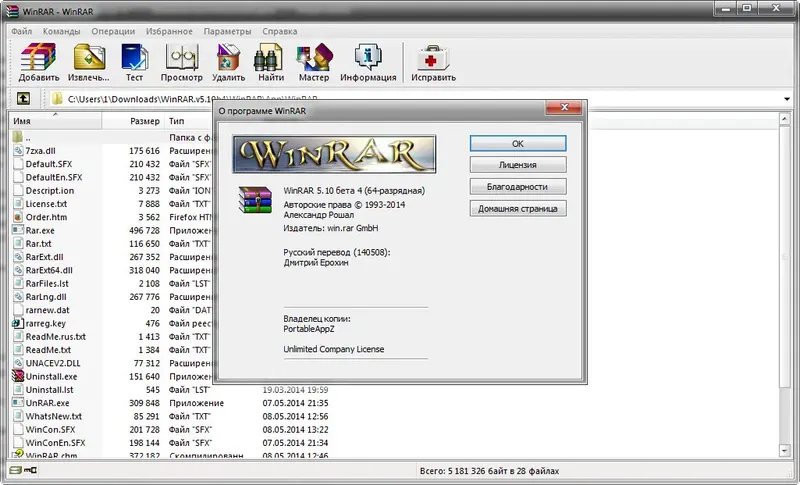Select the Uninstall.lst file row
800x485 pixels.
[171, 390]
